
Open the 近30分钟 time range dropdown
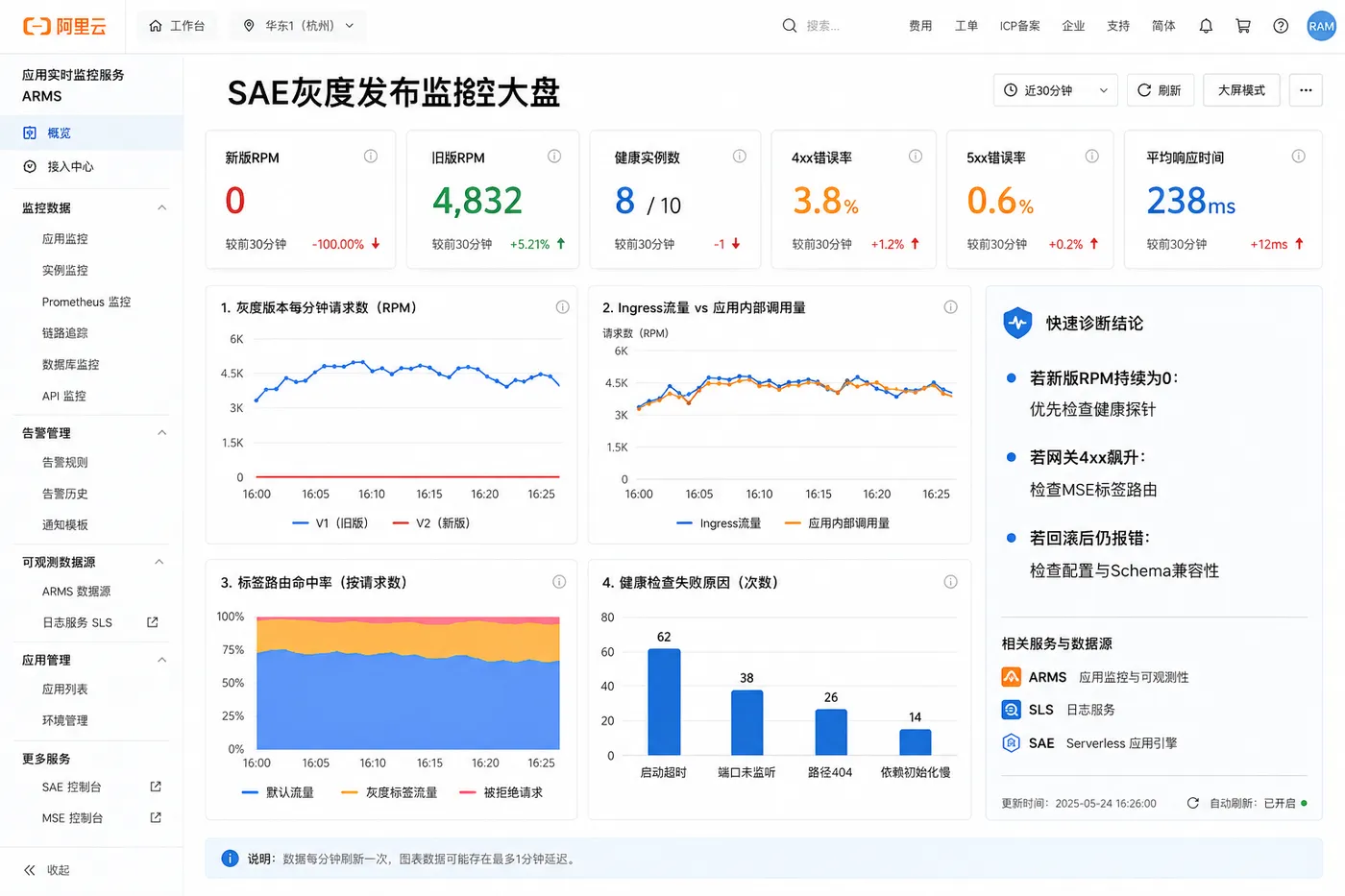(x=1056, y=90)
